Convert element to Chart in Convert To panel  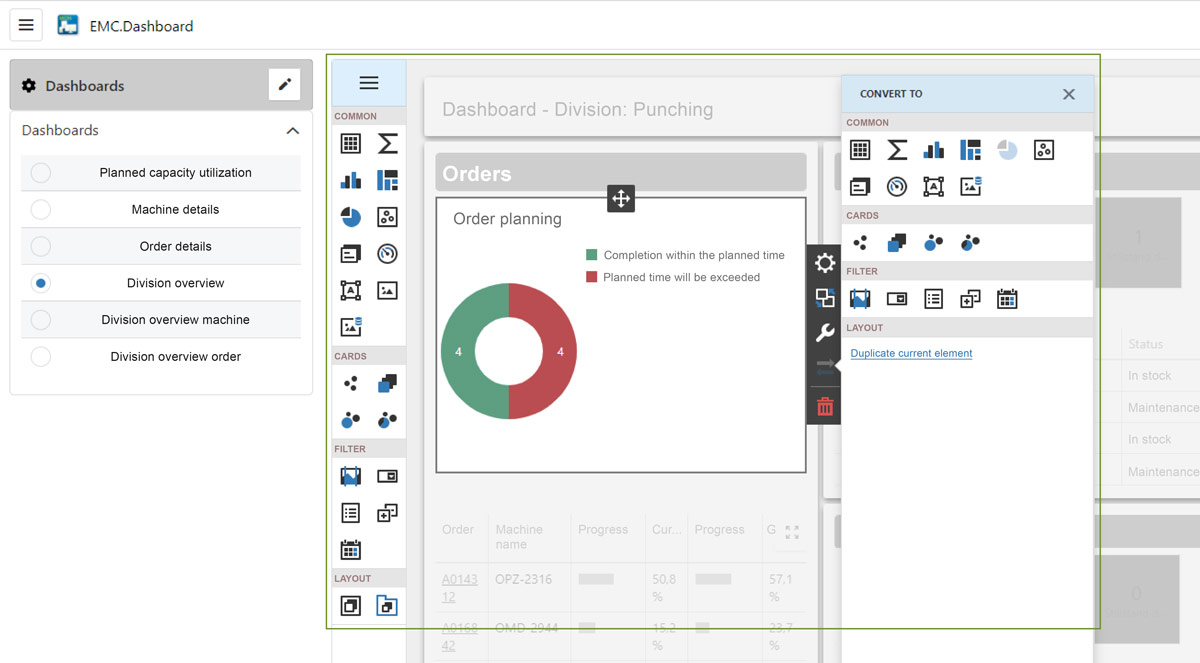(x=934, y=150)
